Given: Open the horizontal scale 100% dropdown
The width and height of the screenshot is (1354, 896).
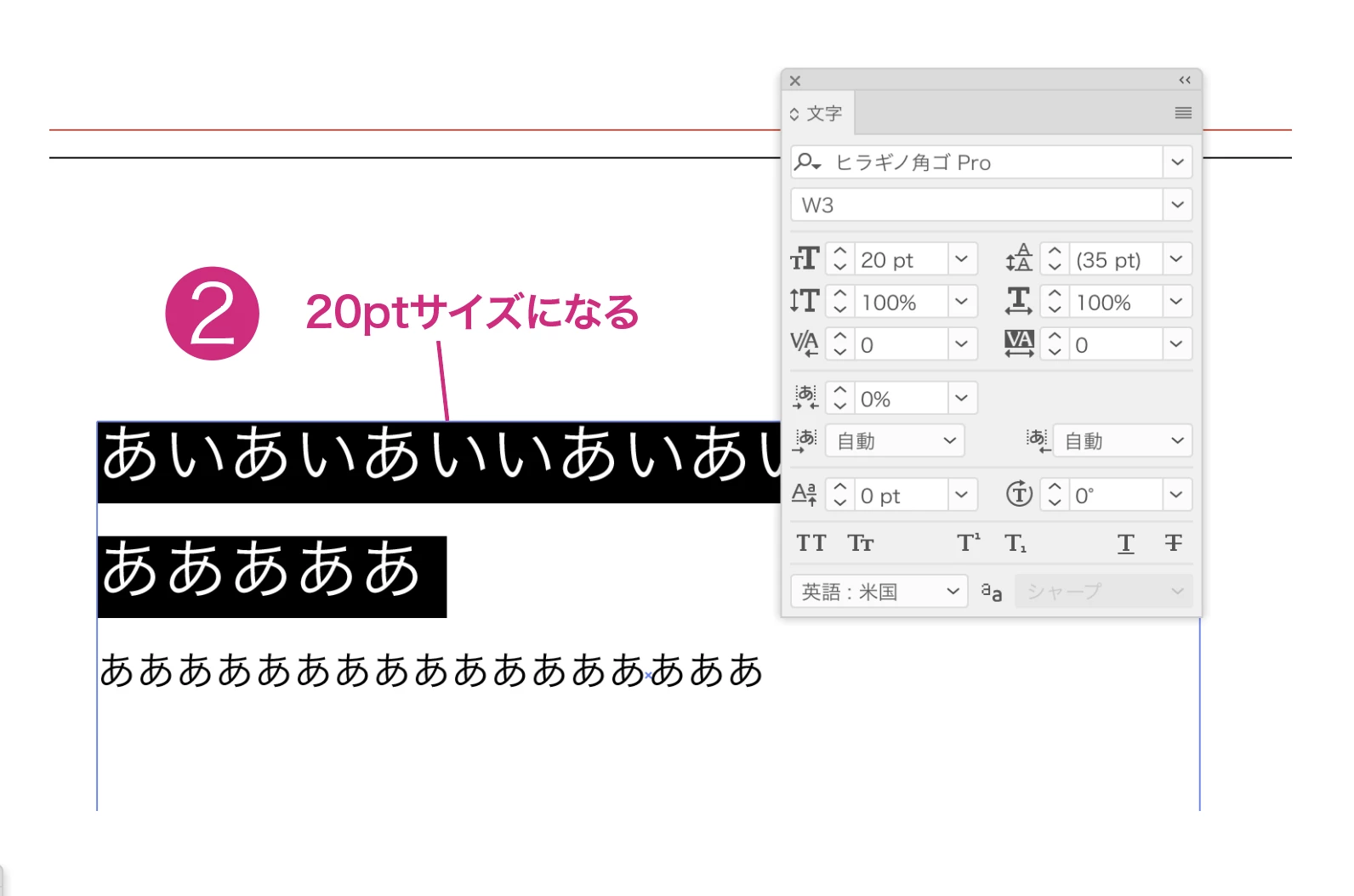Looking at the screenshot, I should pos(1176,302).
